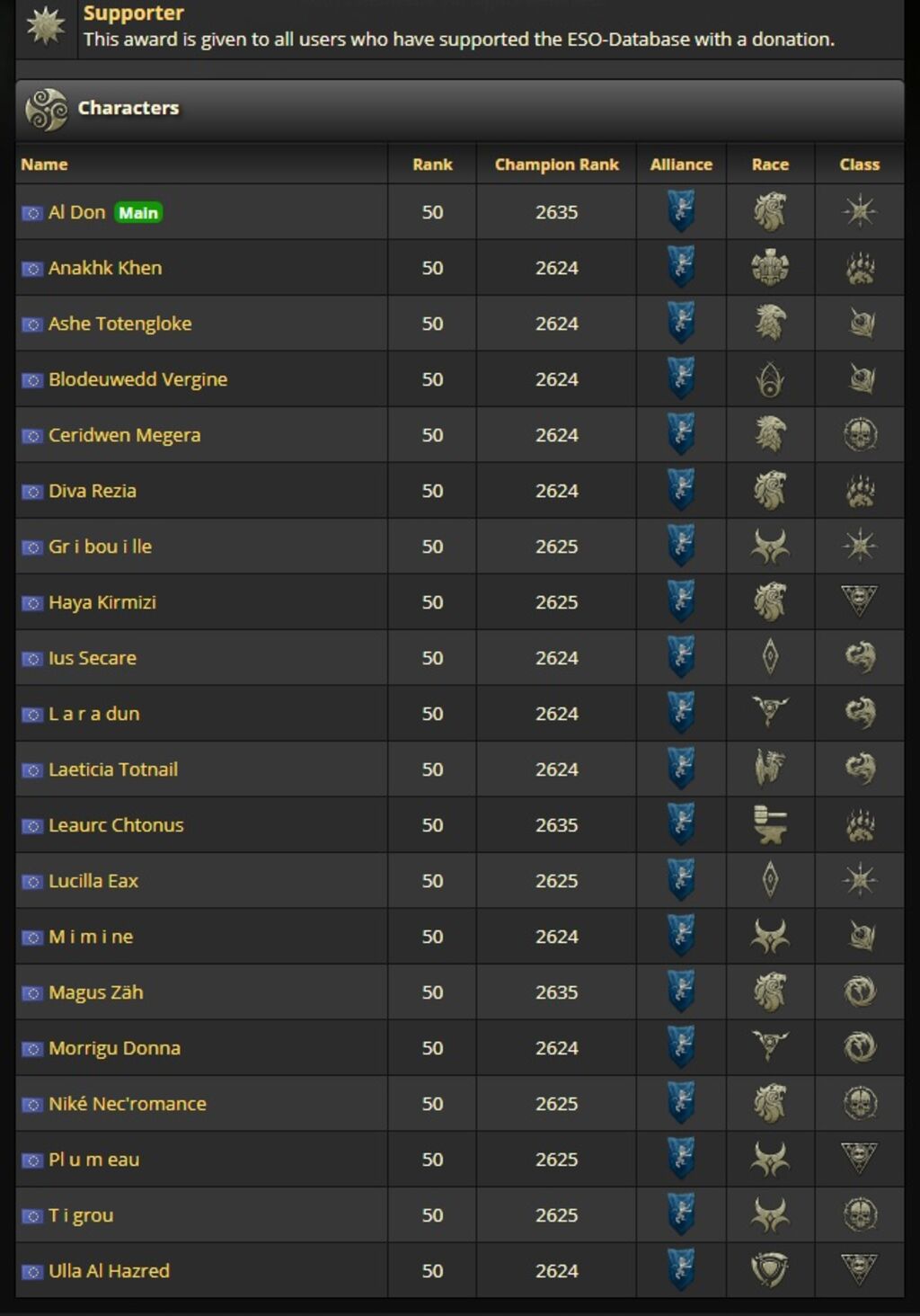This screenshot has height=1316, width=920.
Task: Click the Supporter award star icon
Action: [x=46, y=26]
